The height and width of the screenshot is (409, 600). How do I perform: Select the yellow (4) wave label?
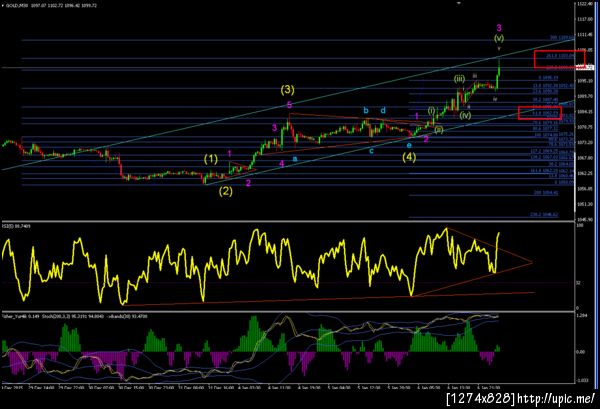click(409, 157)
